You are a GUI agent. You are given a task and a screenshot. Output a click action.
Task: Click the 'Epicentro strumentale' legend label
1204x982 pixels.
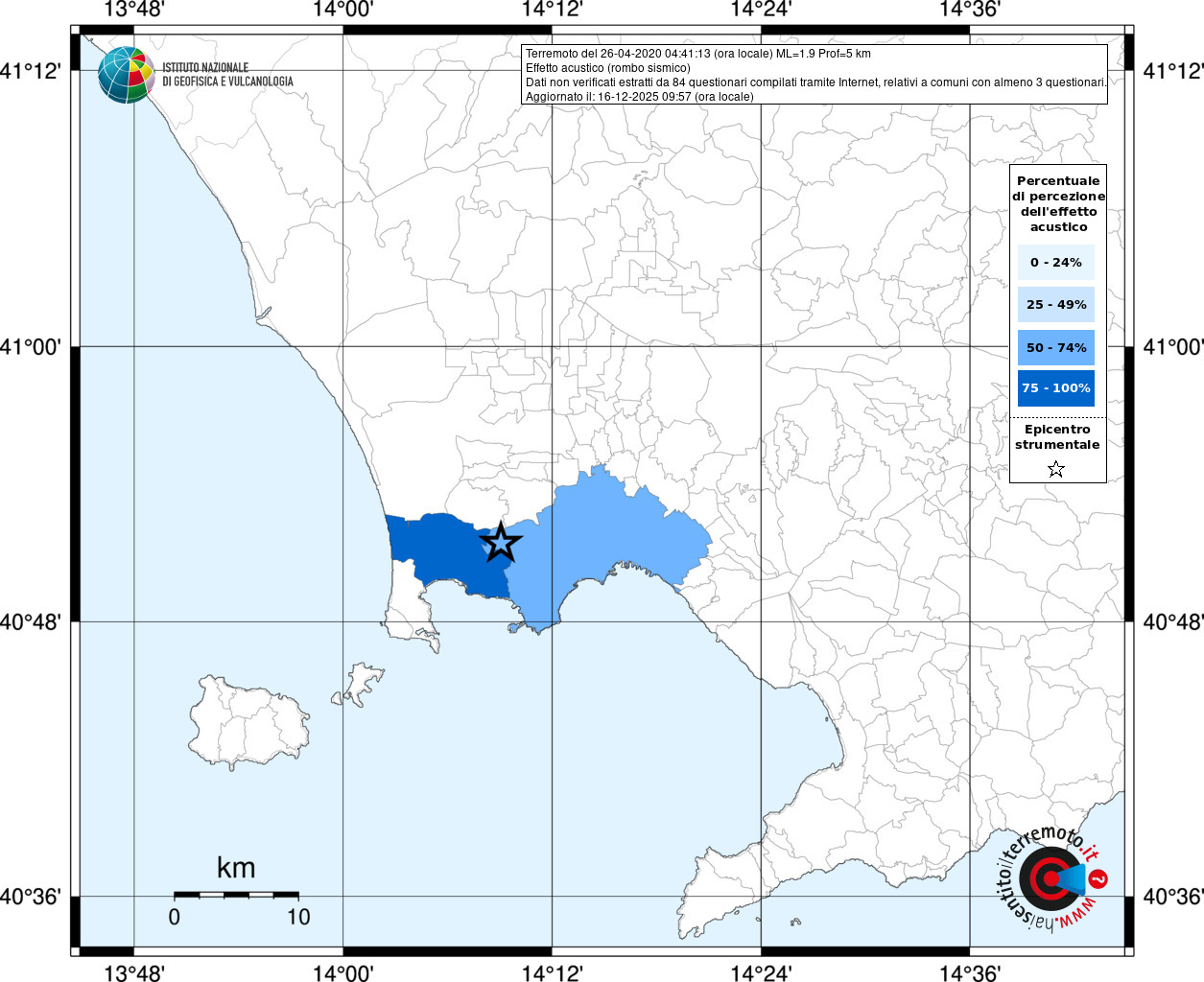(1057, 436)
